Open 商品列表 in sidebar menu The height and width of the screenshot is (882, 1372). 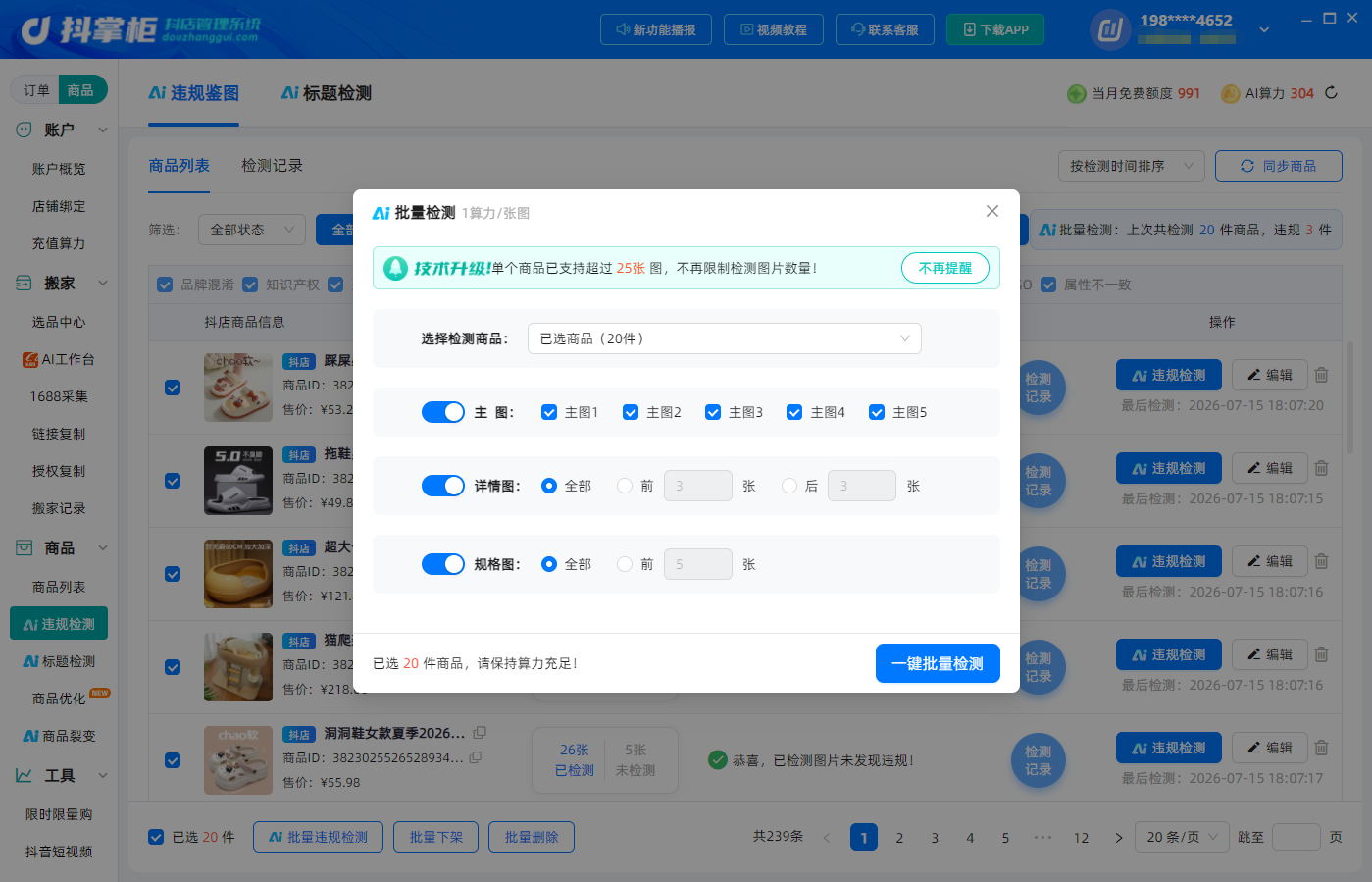coord(59,587)
